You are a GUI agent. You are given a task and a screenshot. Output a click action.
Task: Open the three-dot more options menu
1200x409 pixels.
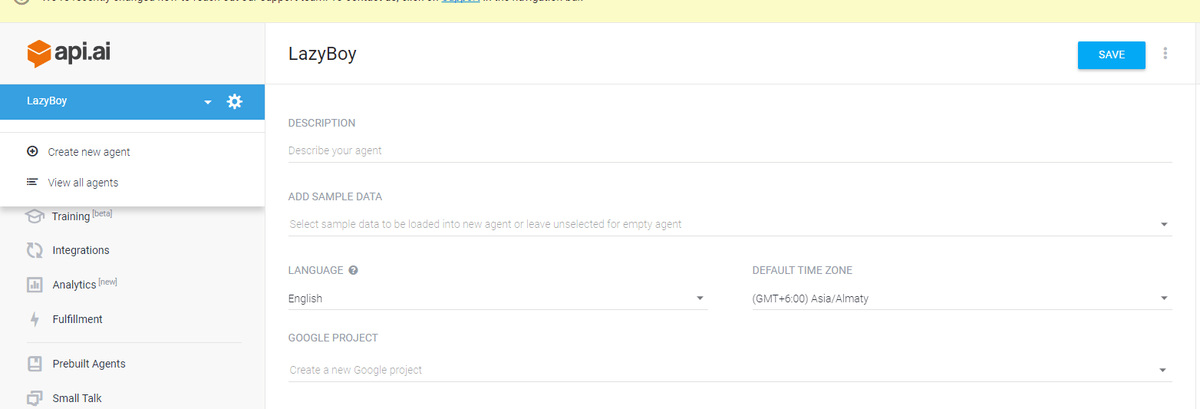(1165, 54)
